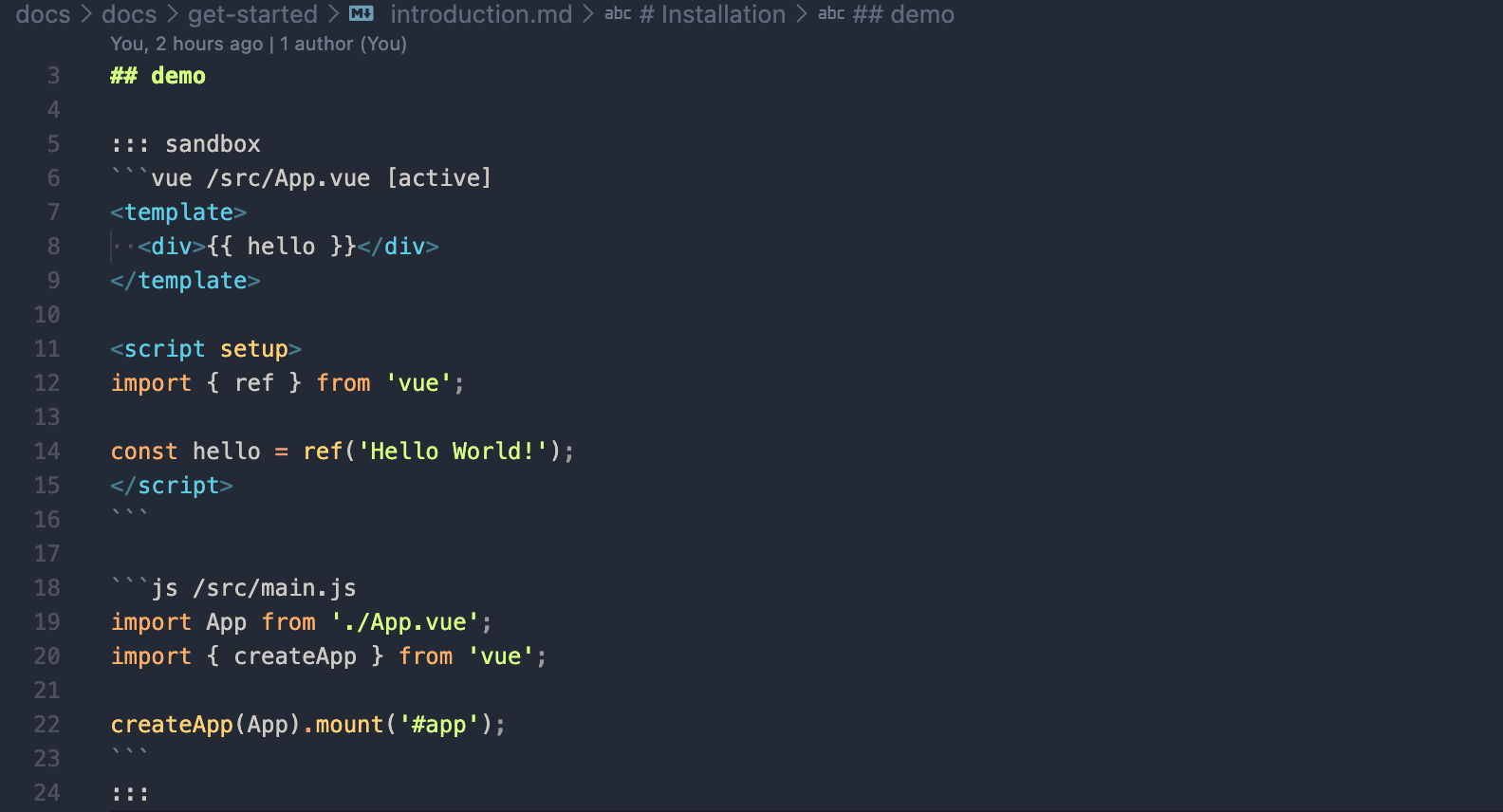The image size is (1503, 812).
Task: Click the markdown file icon in breadcrumb
Action: 362,13
